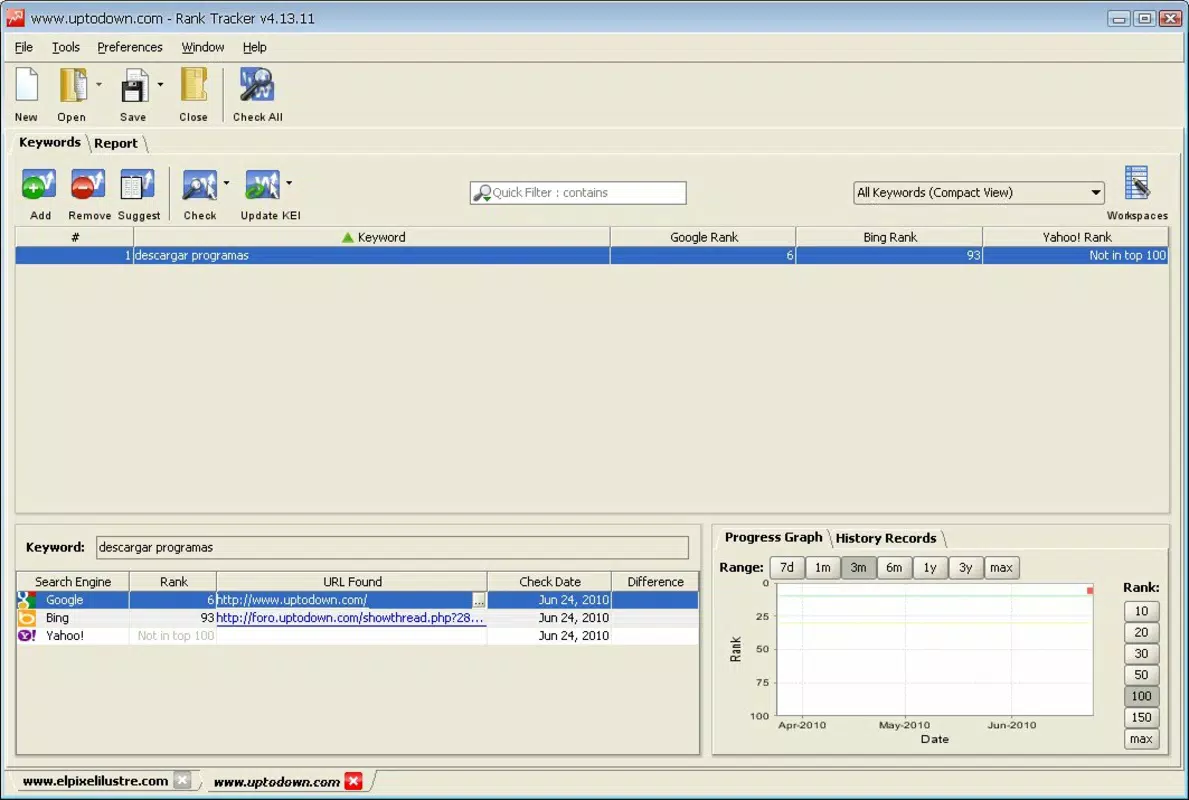This screenshot has height=800, width=1189.
Task: Click the Bing logo in search engine list
Action: click(27, 618)
